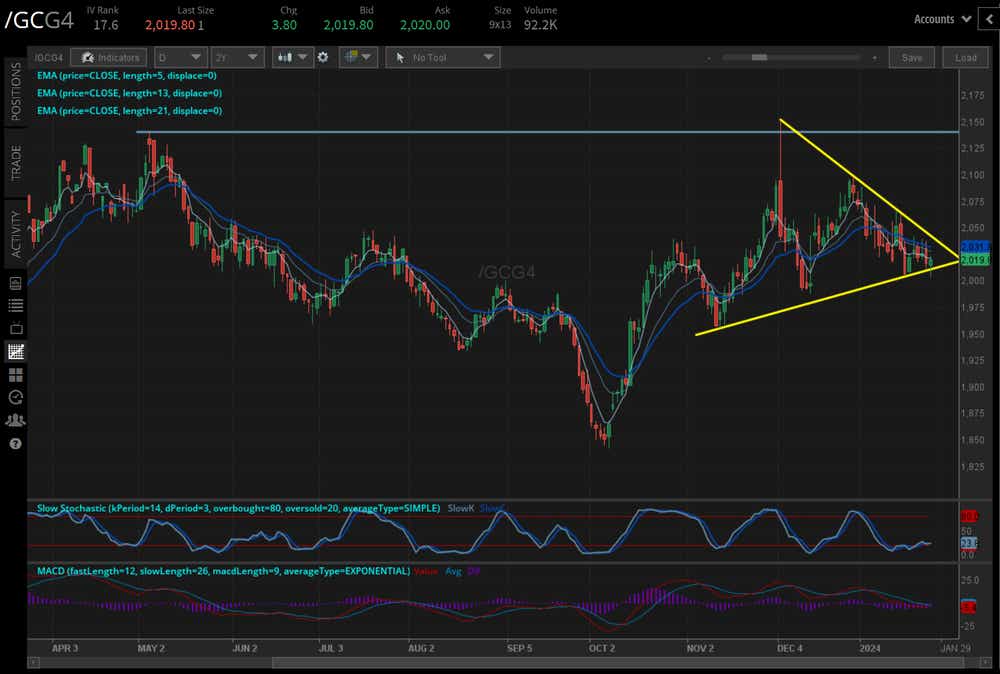Click the Chg value 3.80
The width and height of the screenshot is (1000, 674).
(284, 25)
